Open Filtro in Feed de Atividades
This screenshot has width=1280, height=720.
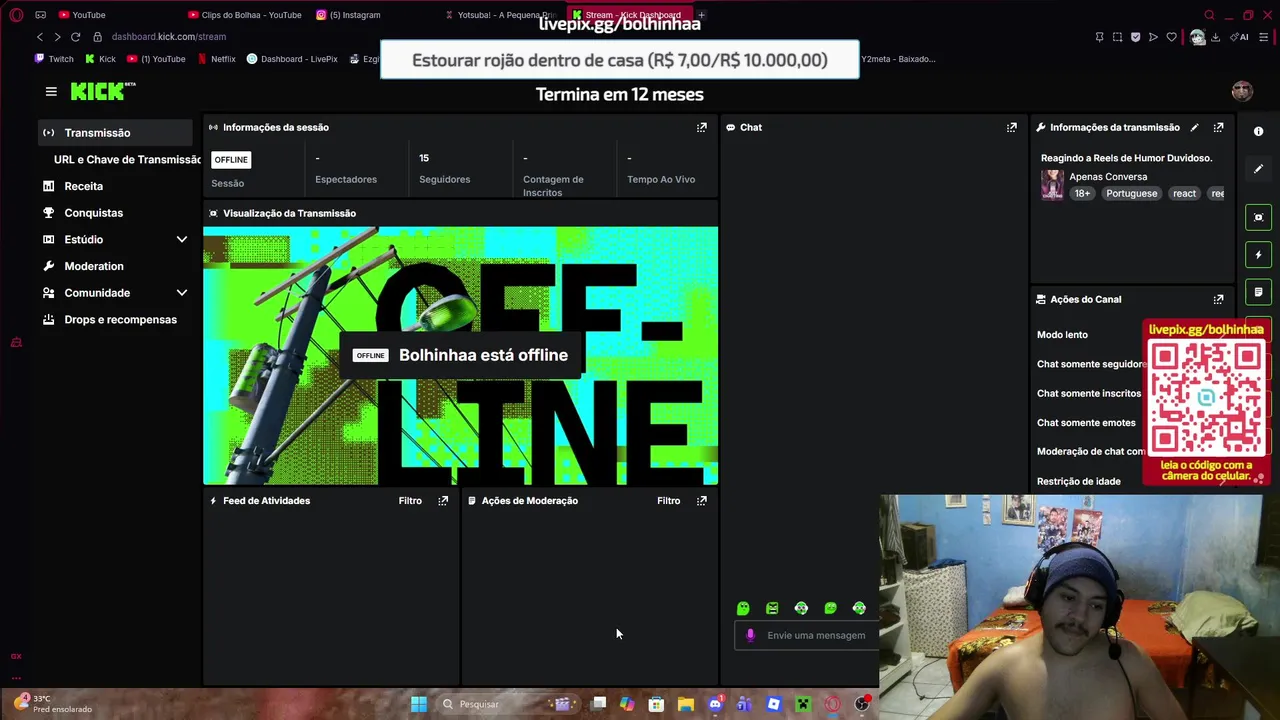pyautogui.click(x=410, y=500)
